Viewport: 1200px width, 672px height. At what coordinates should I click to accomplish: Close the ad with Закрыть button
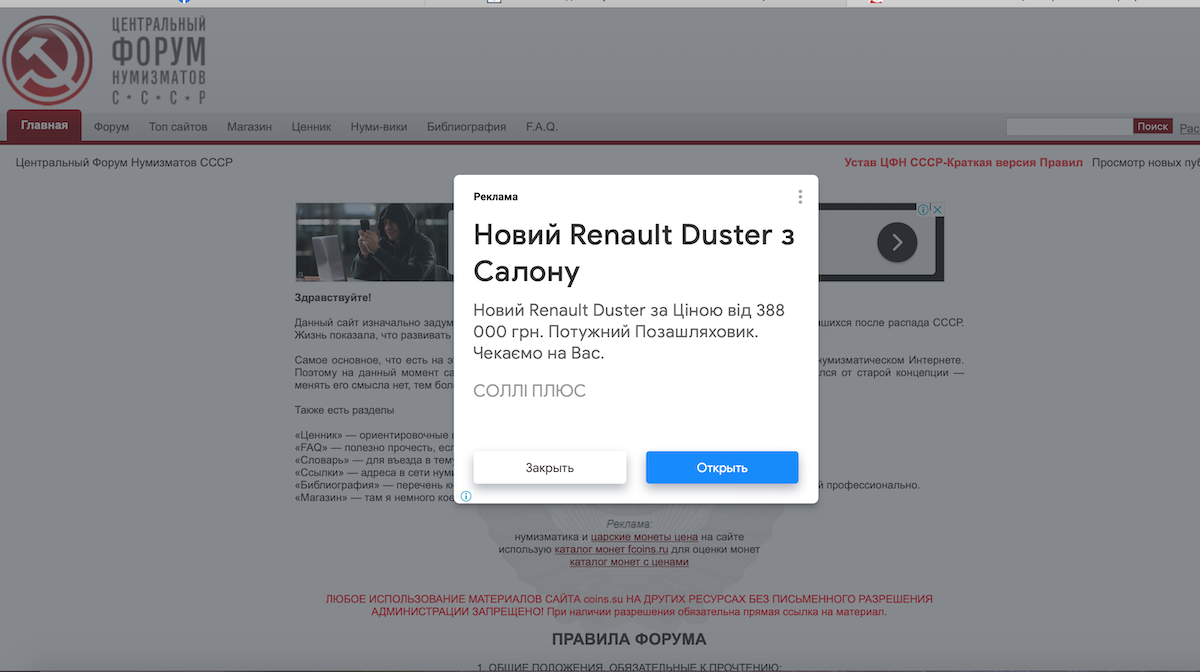[x=550, y=468]
